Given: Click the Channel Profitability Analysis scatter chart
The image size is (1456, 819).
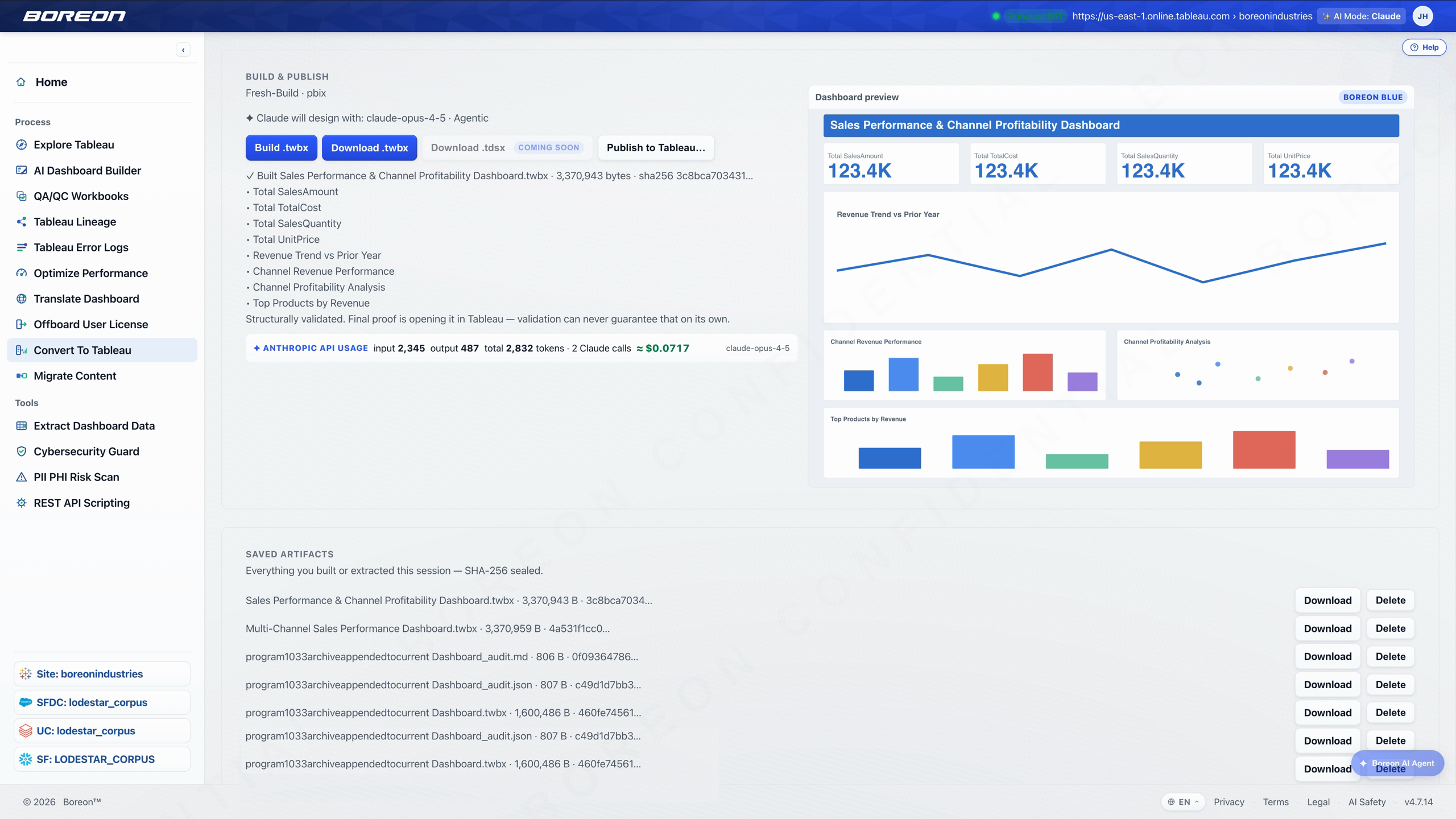Looking at the screenshot, I should (x=1258, y=365).
